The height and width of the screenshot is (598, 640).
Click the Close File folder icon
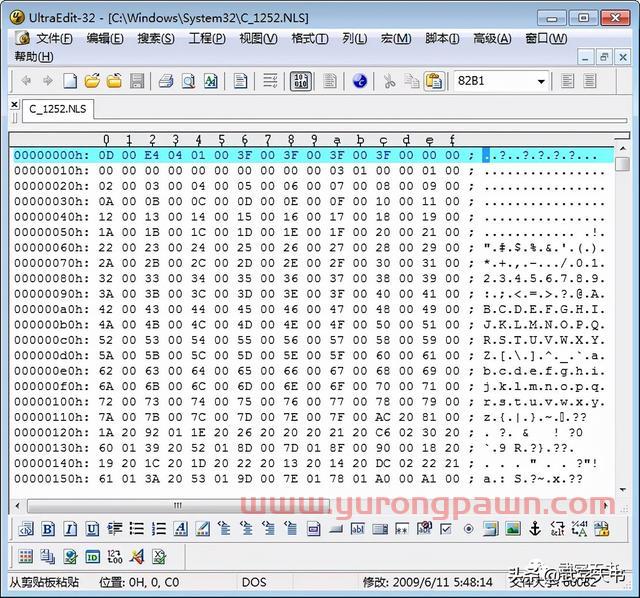click(114, 81)
